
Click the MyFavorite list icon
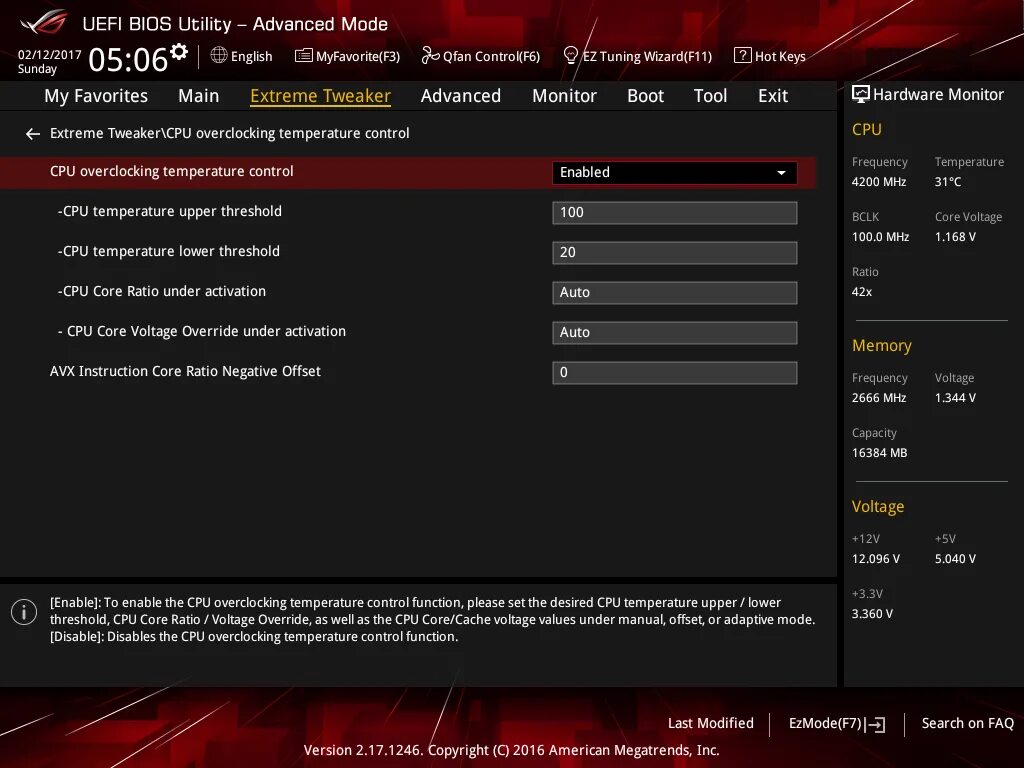click(x=303, y=56)
